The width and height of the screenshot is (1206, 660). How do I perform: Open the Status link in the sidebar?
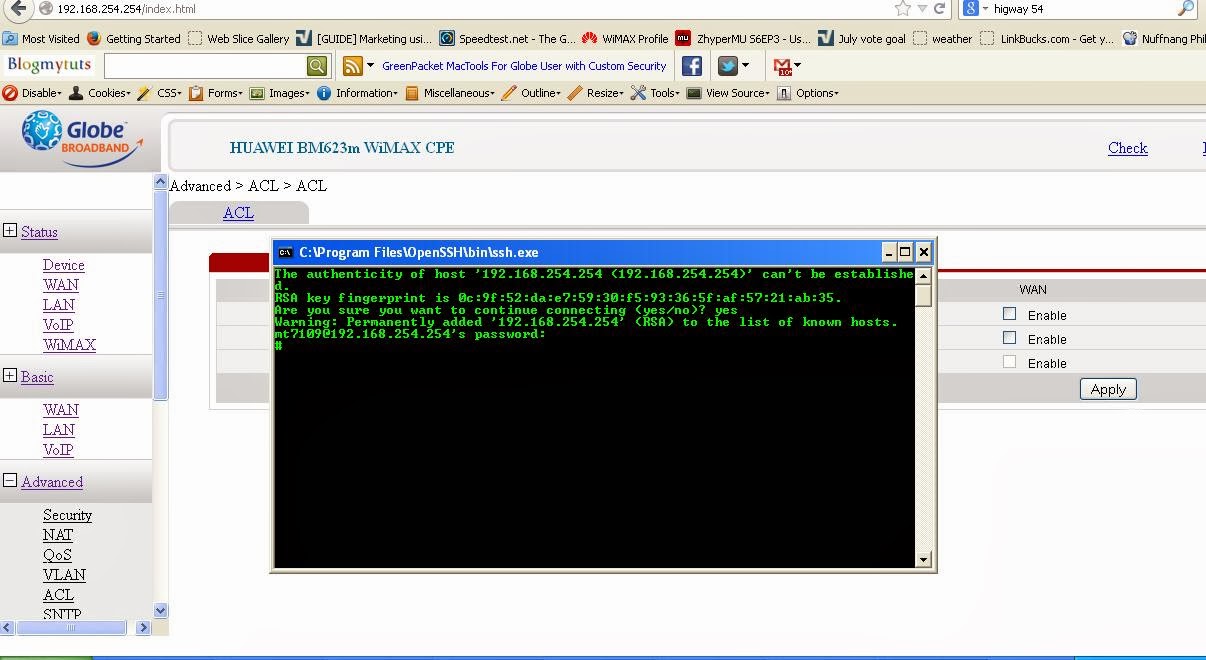(x=39, y=232)
